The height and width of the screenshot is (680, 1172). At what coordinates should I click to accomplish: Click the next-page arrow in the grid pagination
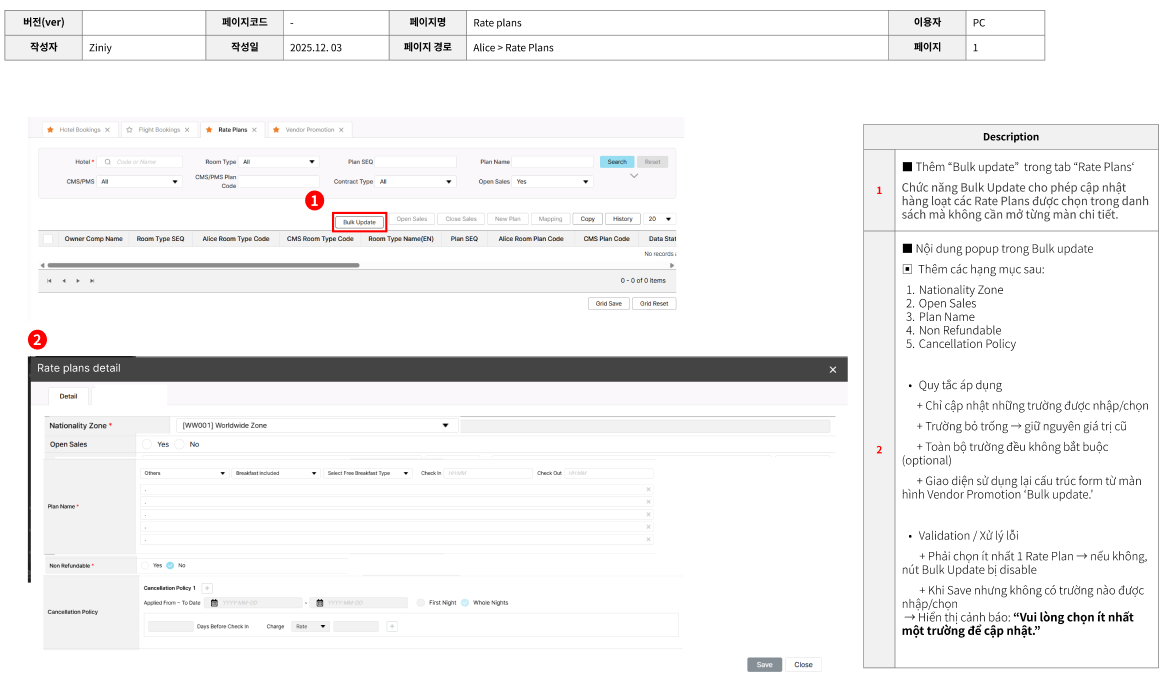pos(80,282)
